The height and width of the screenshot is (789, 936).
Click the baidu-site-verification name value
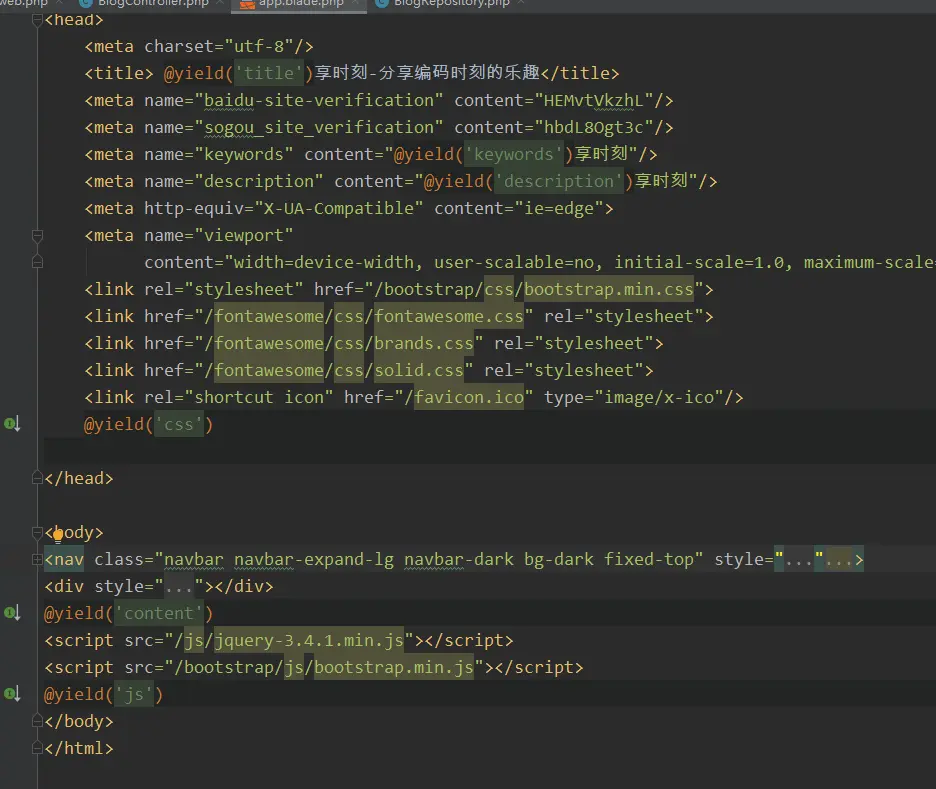pos(319,100)
